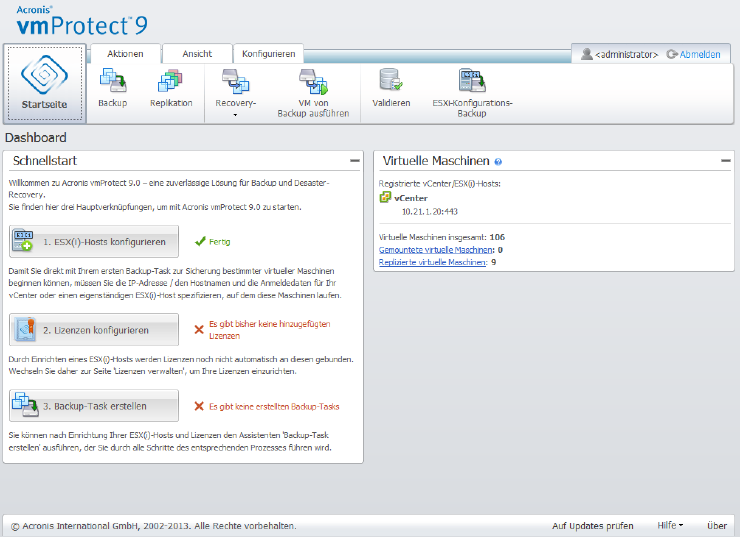
Task: Open the Recovery tool icon
Action: click(235, 81)
